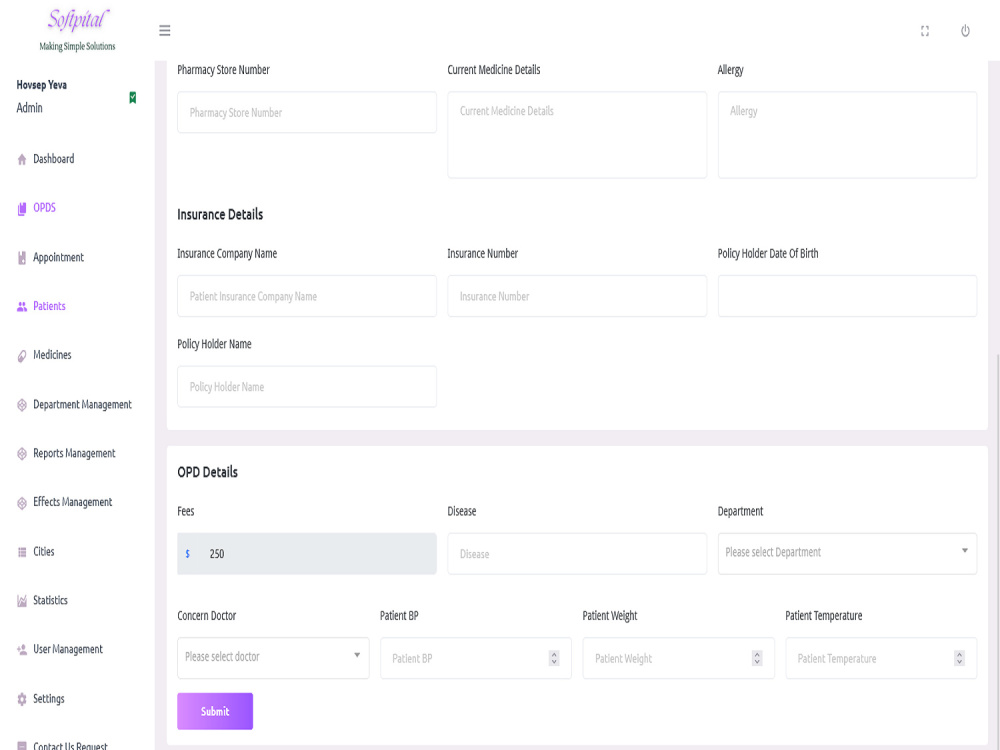Focus the Disease input field
The image size is (1000, 750).
[577, 554]
